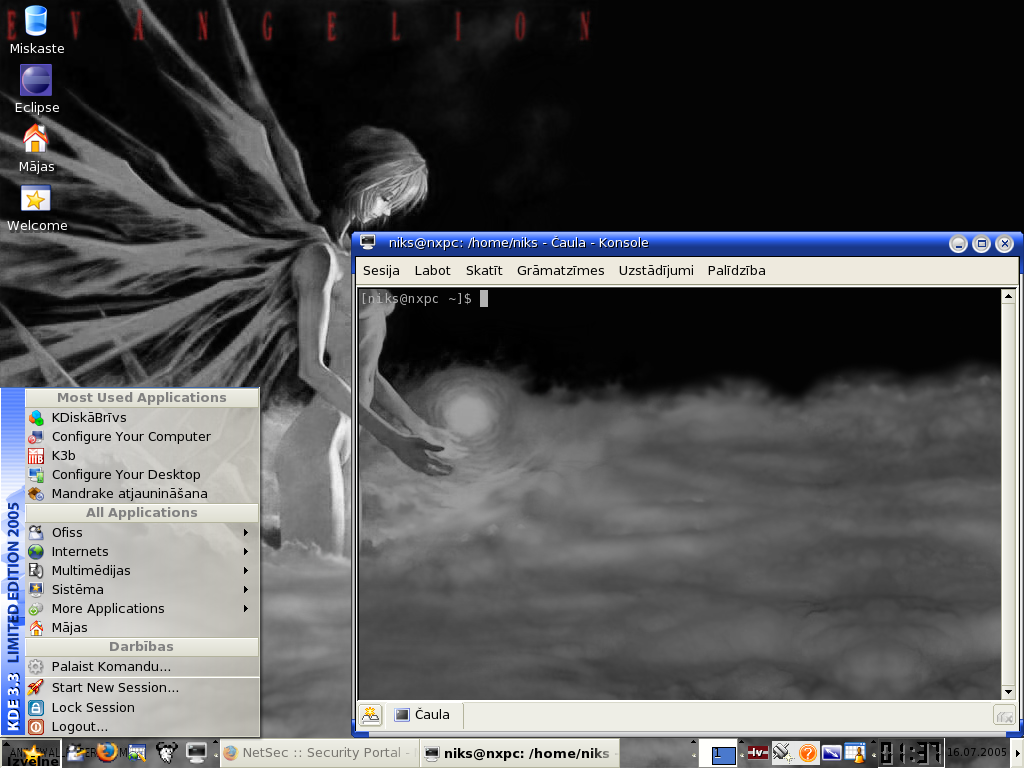Image resolution: width=1024 pixels, height=768 pixels.
Task: Click inside the Konsole terminal prompt area
Action: (x=679, y=494)
